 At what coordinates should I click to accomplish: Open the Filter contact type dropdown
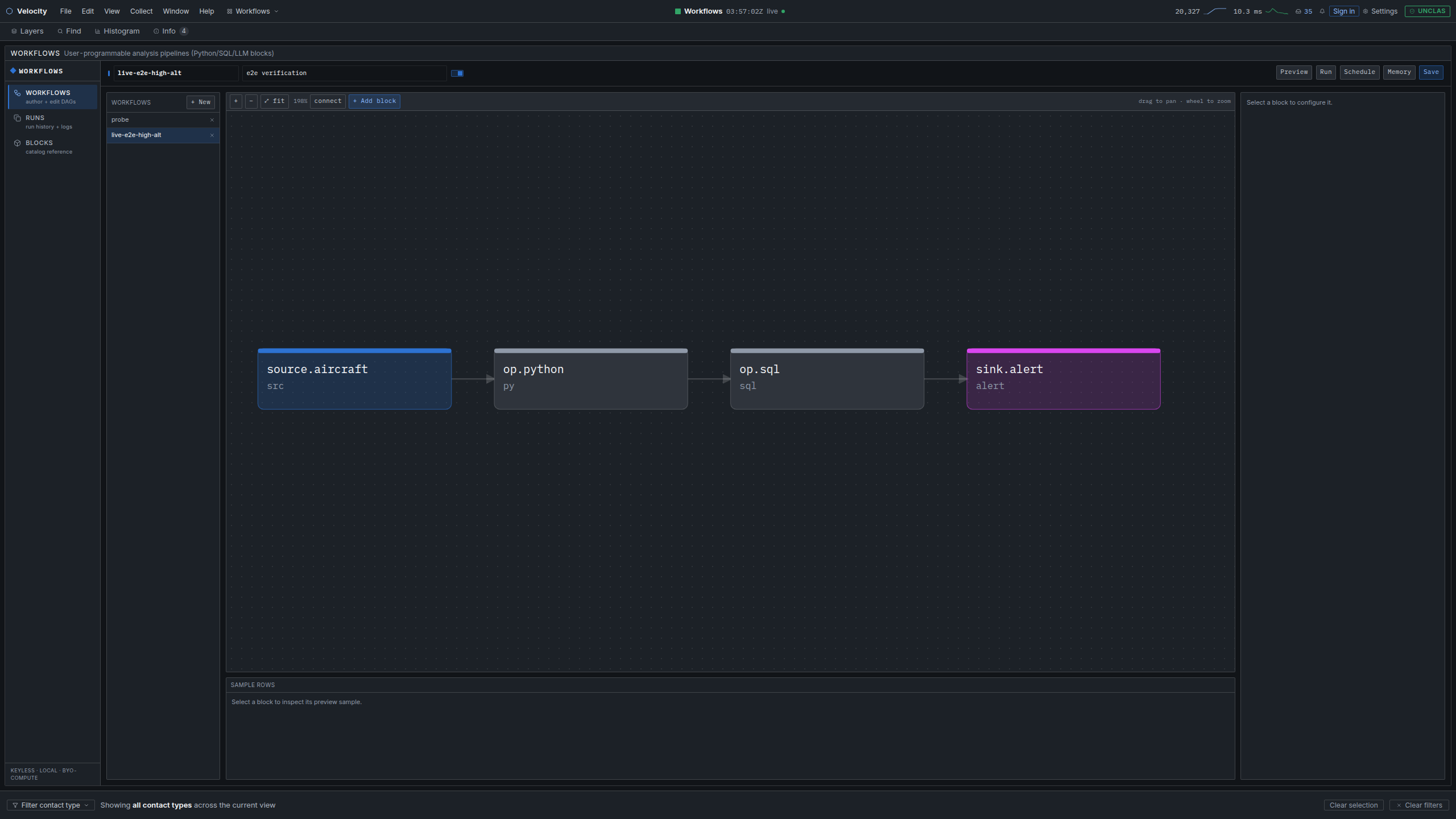[51, 805]
